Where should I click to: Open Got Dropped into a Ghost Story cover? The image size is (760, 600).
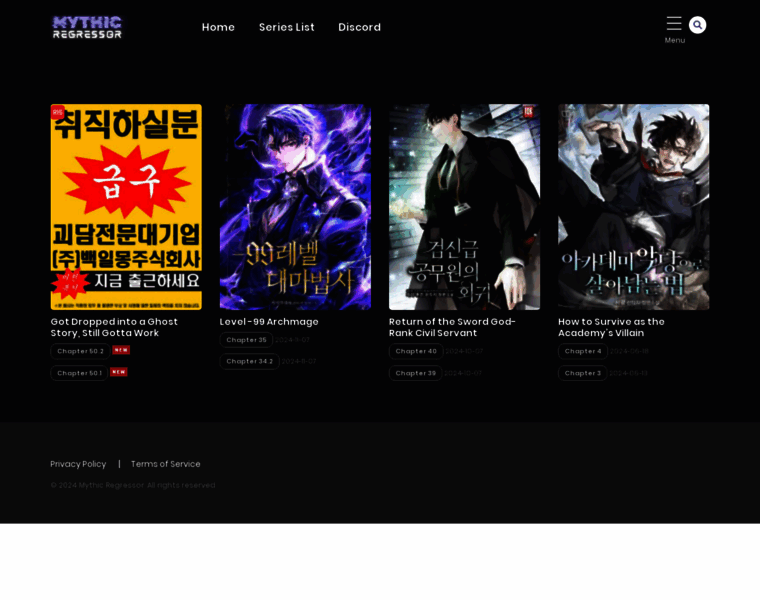(126, 207)
